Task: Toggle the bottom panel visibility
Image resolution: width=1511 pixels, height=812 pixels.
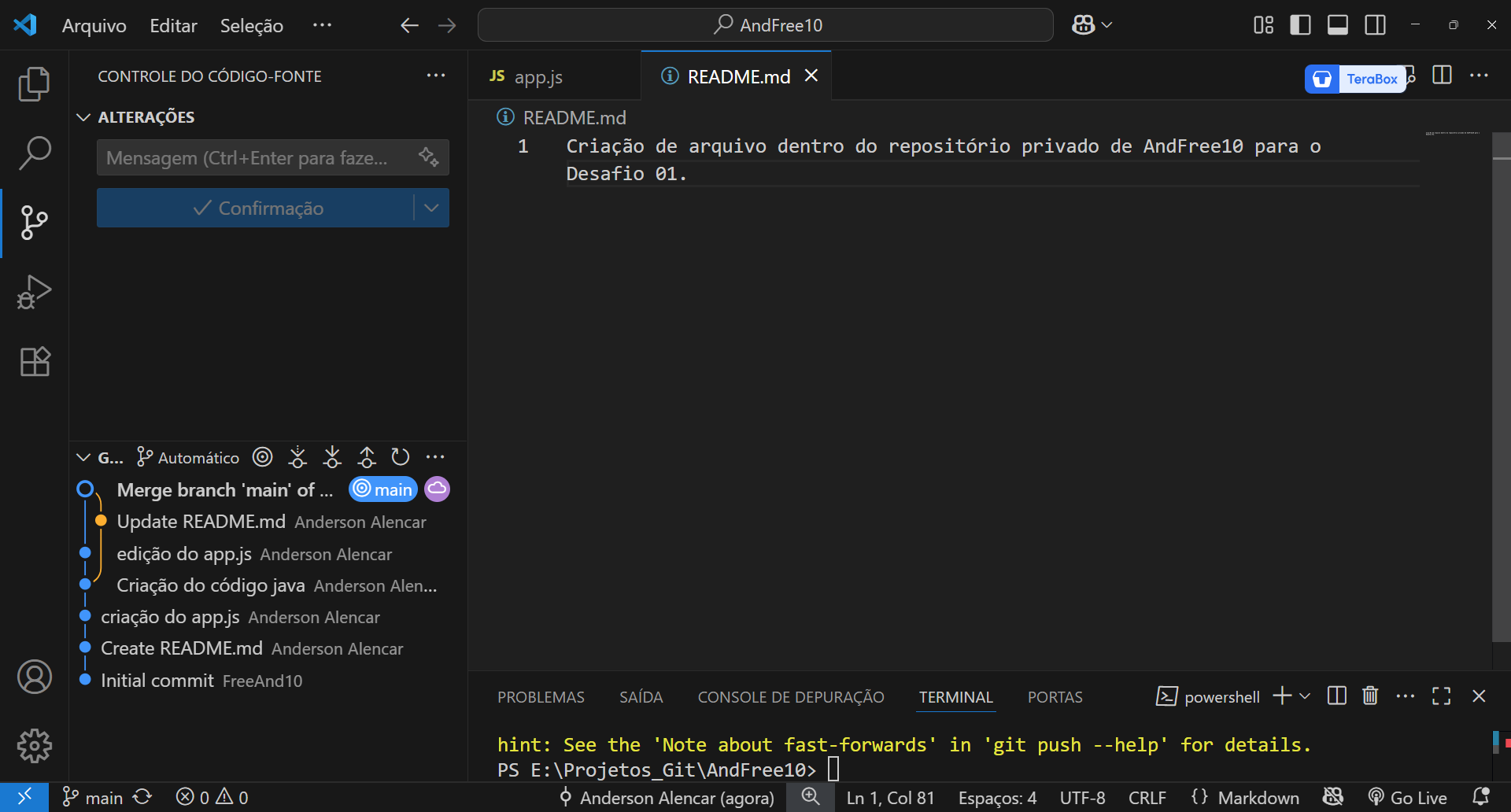Action: click(1338, 25)
